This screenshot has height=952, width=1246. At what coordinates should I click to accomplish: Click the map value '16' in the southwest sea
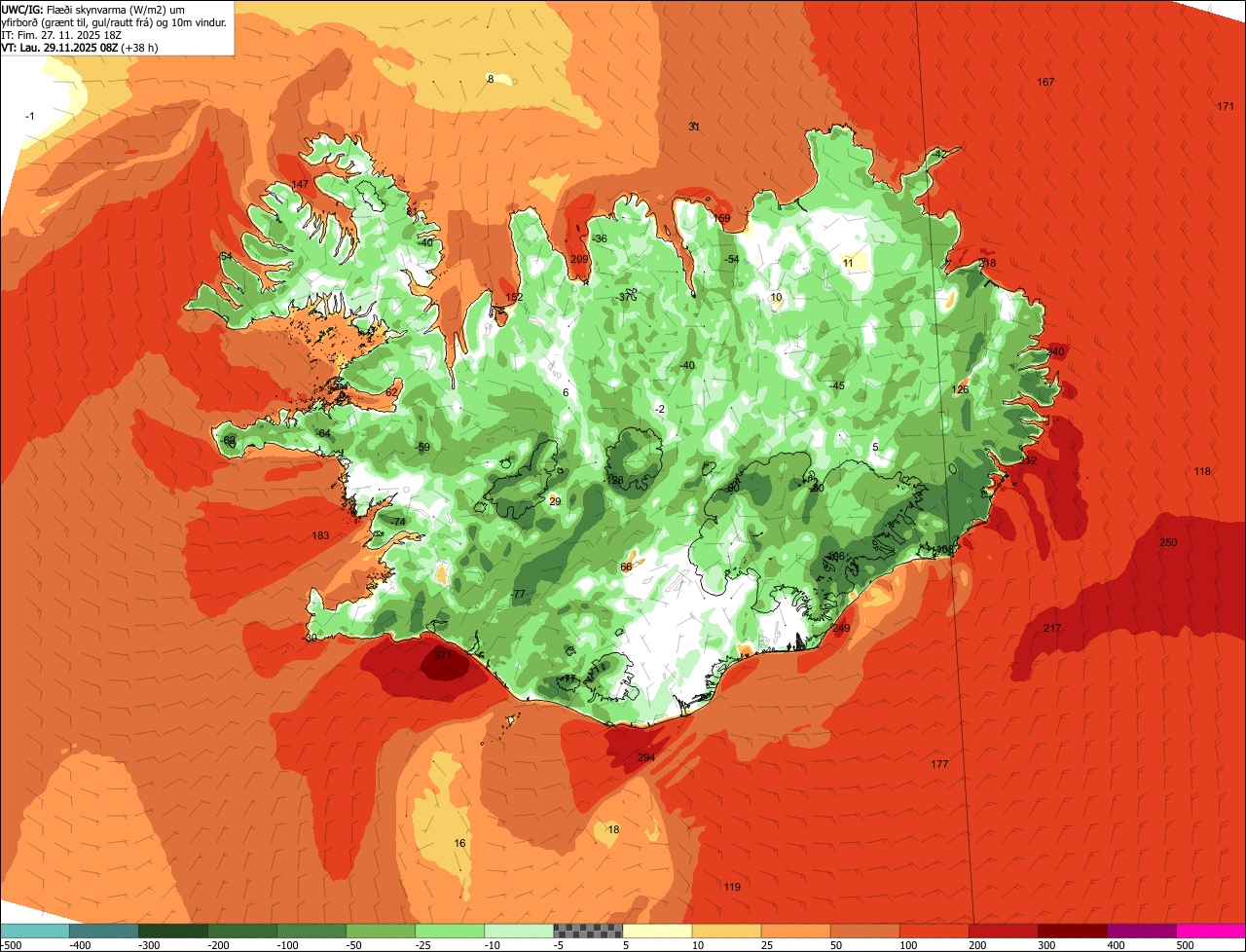(x=459, y=843)
